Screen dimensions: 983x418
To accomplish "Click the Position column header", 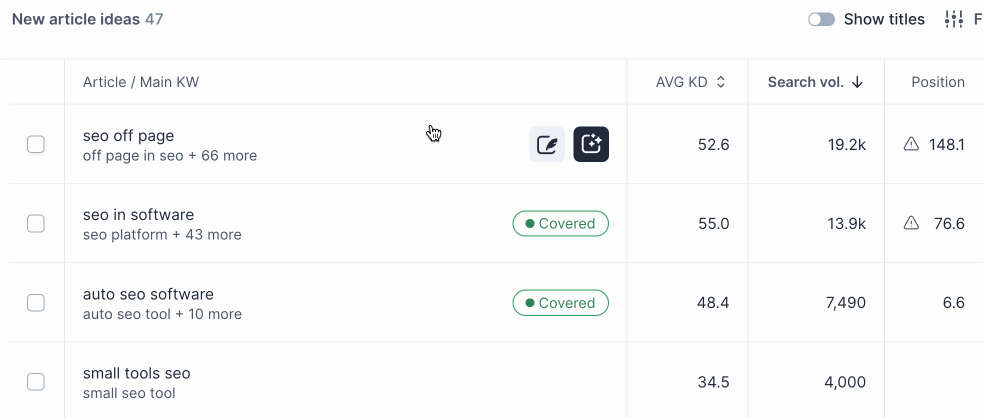I will point(937,82).
